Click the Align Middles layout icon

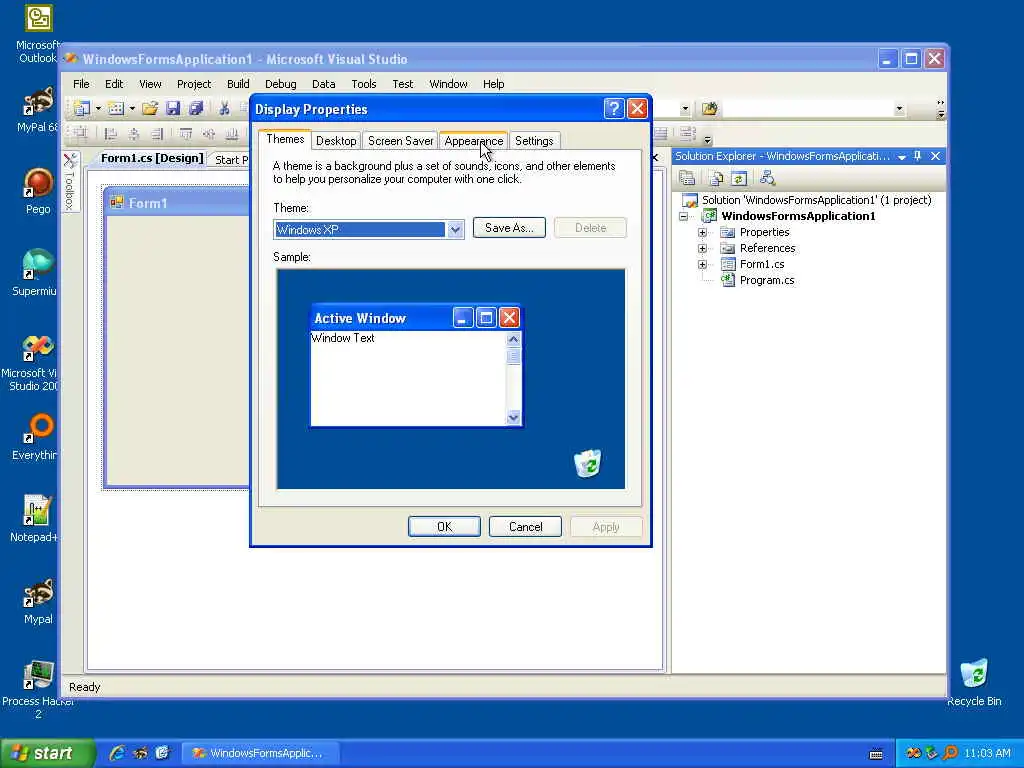[208, 134]
